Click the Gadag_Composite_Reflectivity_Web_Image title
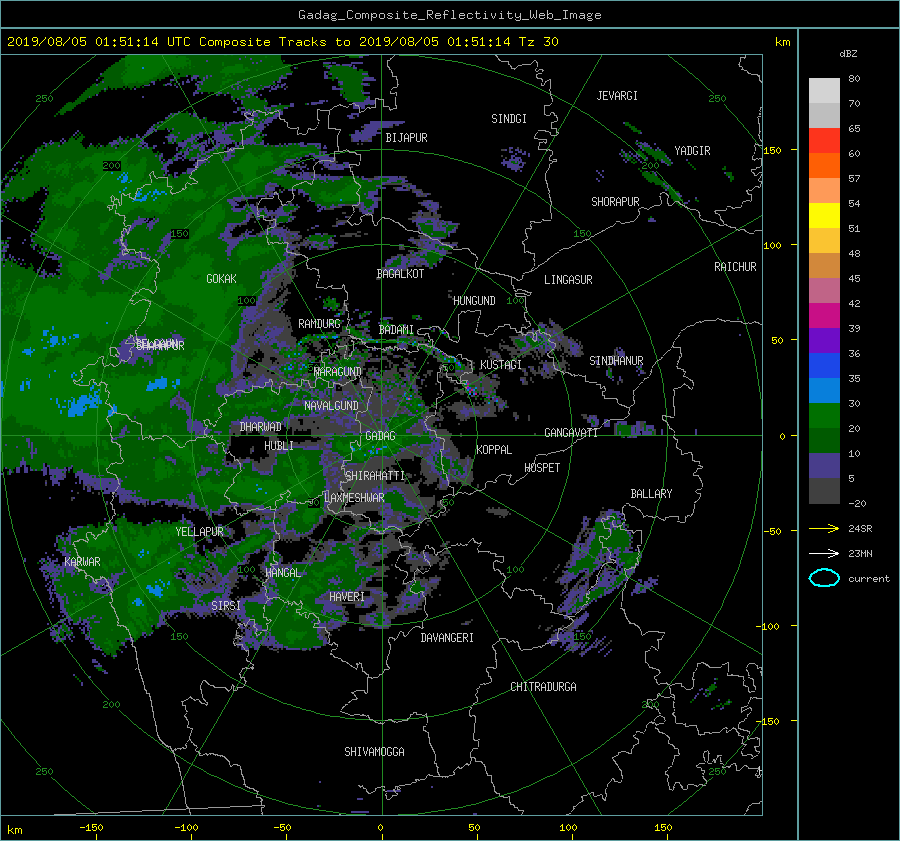900x841 pixels. [x=449, y=15]
